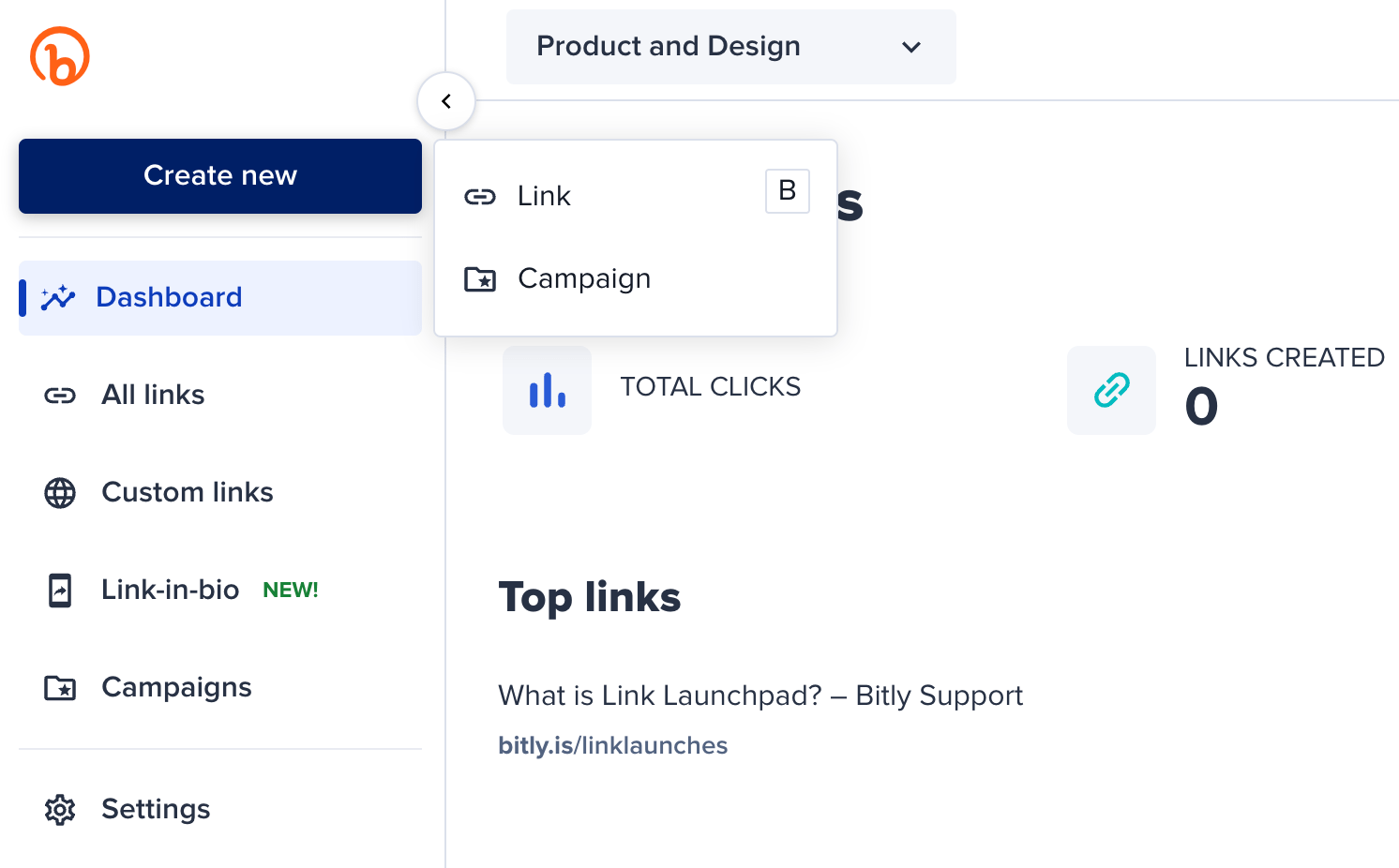Screen dimensions: 1399x868
Task: Expand the group selector chevron arrow
Action: pos(910,47)
